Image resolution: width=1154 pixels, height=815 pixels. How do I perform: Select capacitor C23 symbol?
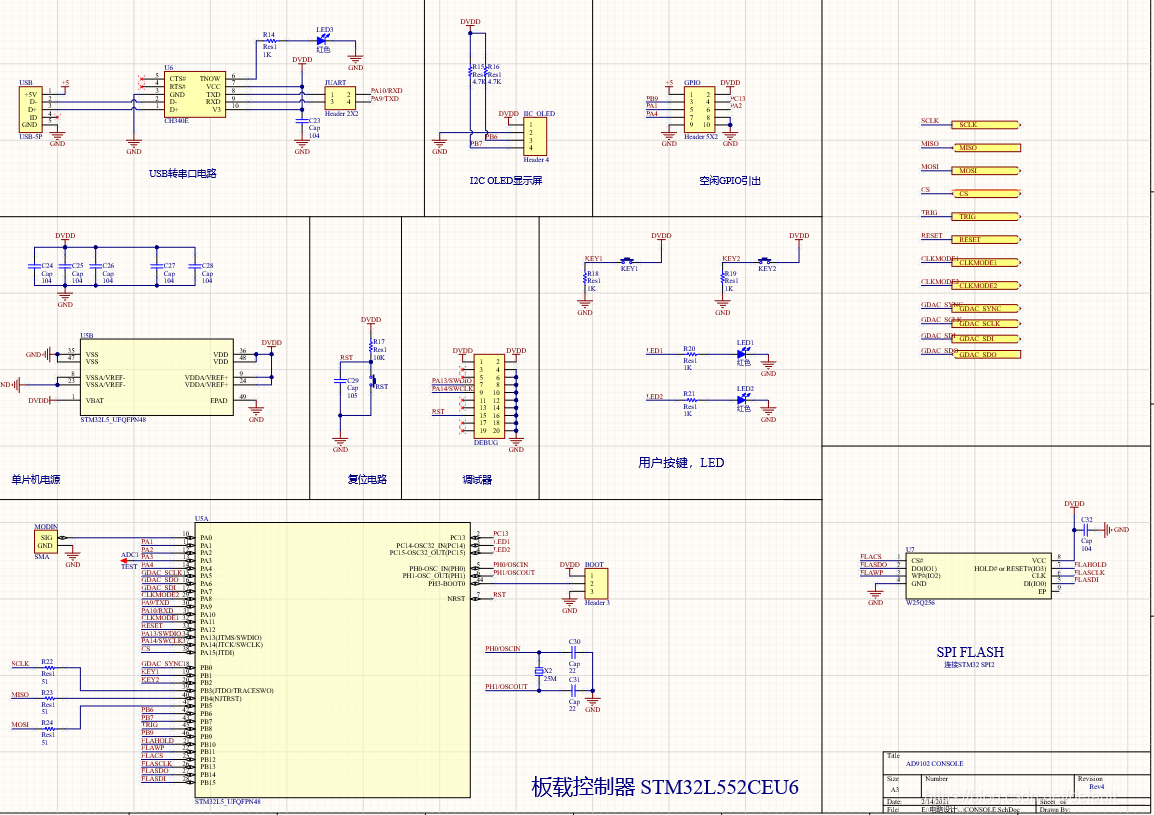[302, 120]
